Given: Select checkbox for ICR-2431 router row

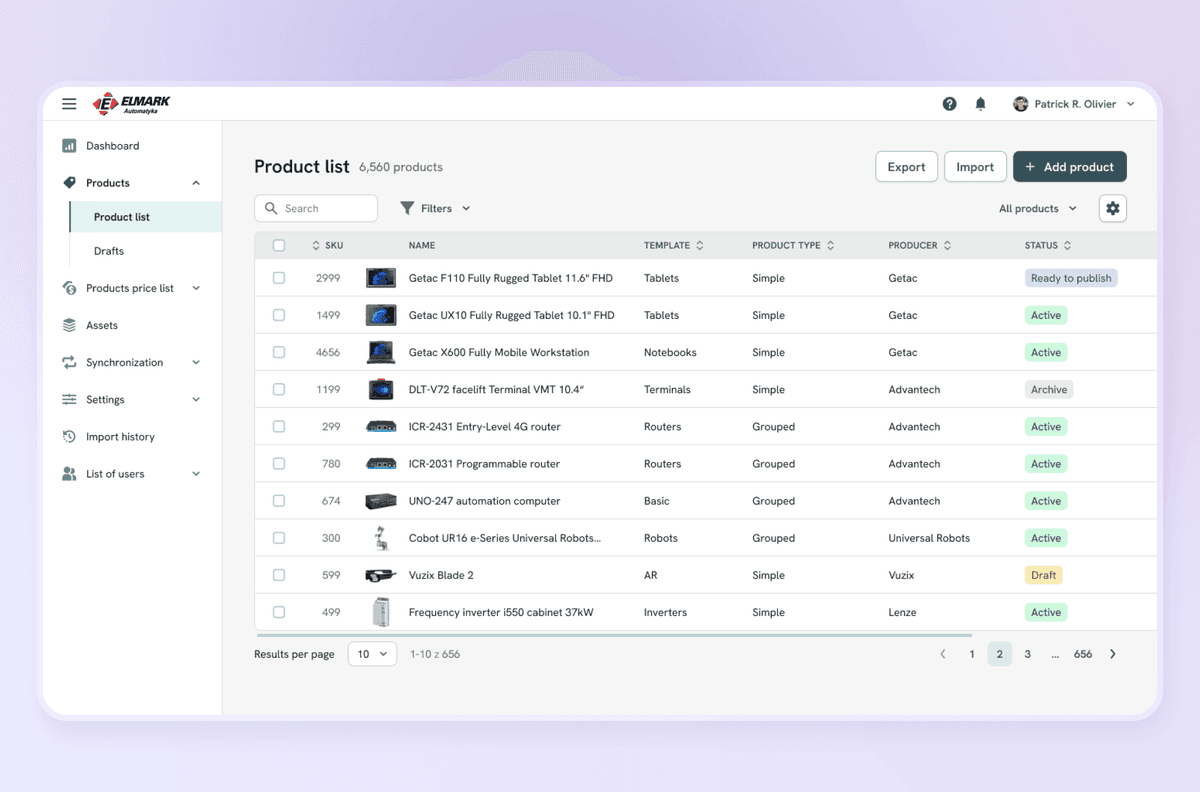Looking at the screenshot, I should (x=279, y=426).
